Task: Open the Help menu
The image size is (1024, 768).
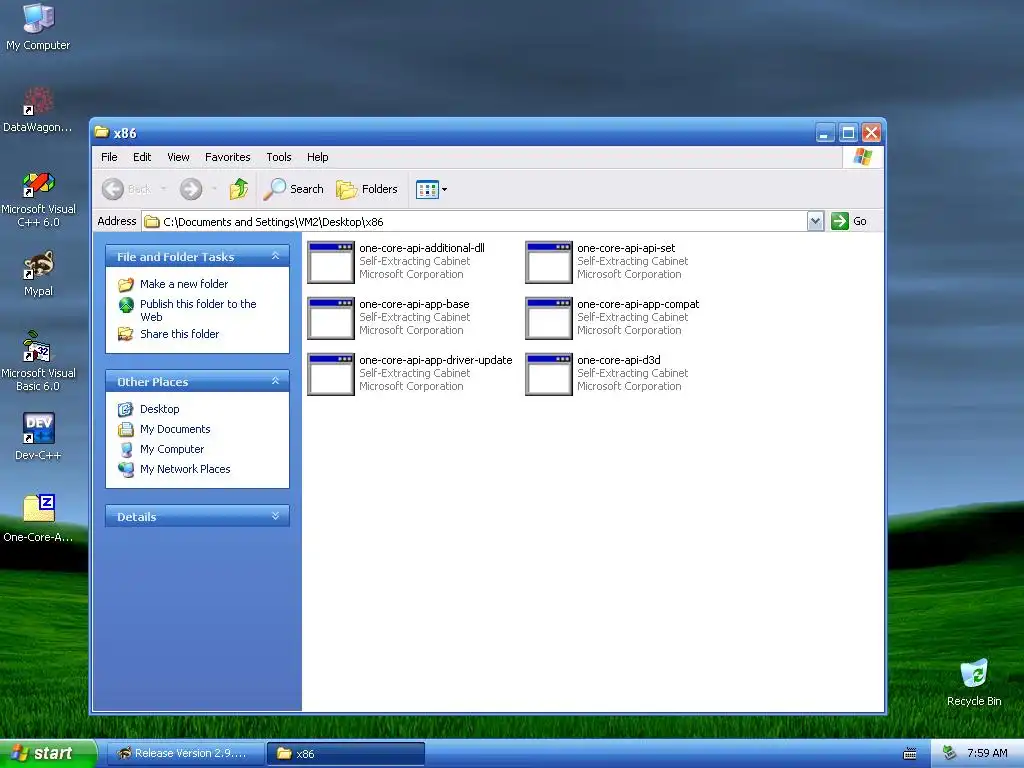Action: pyautogui.click(x=317, y=157)
